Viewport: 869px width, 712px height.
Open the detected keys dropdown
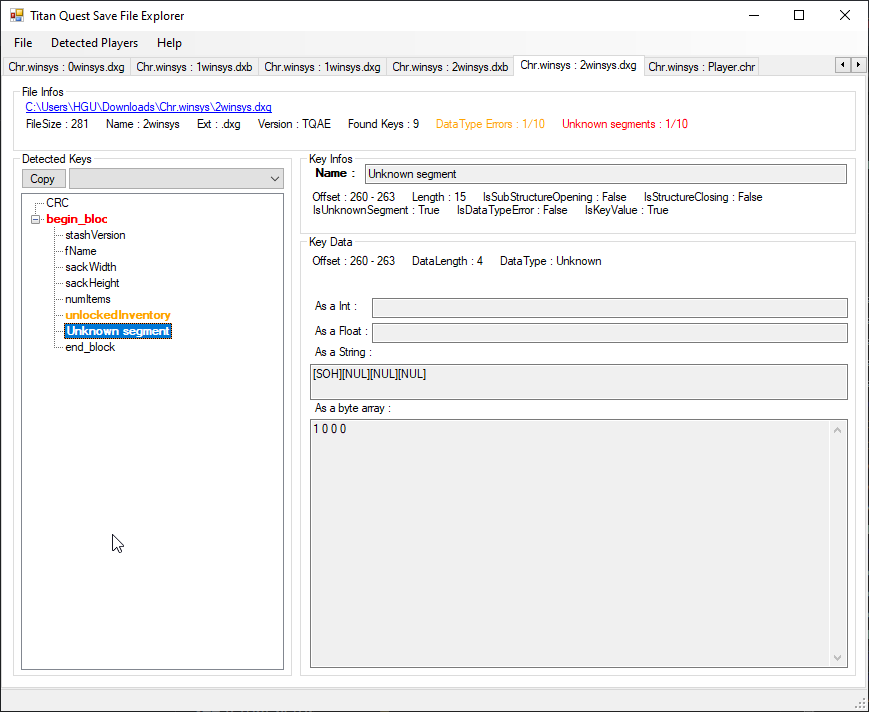(176, 179)
